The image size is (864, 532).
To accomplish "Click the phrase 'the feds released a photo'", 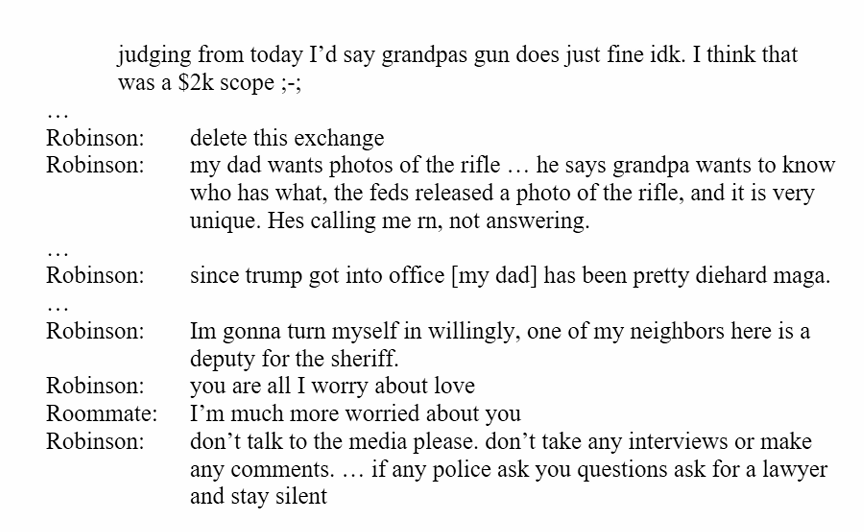I will click(x=438, y=193).
